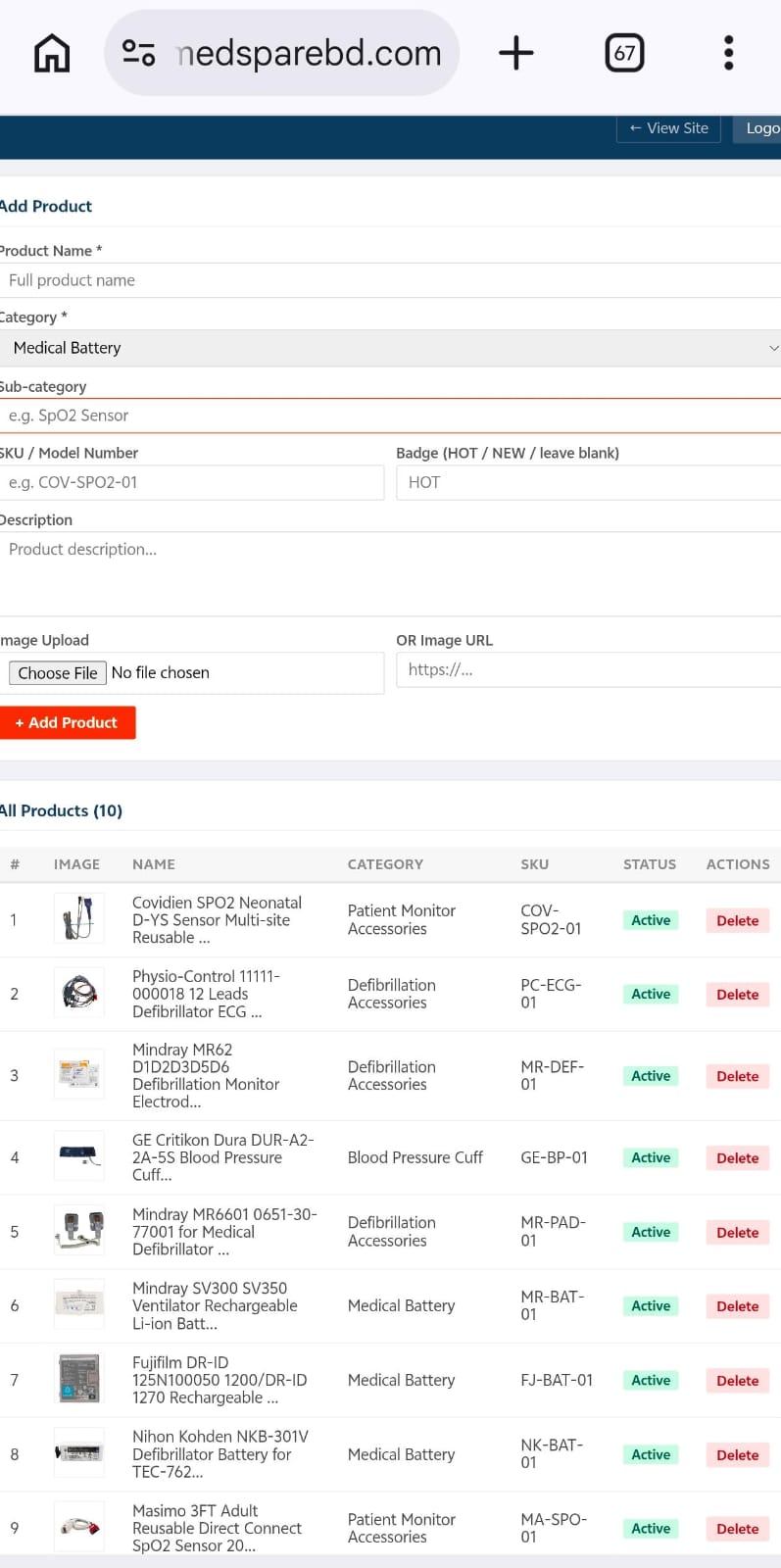Open the Fujifilm DR-ID battery thumbnail
Screen dimensions: 781x1568
78,1380
